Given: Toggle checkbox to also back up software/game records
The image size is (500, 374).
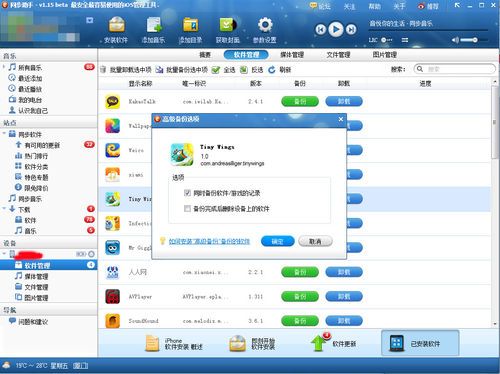Looking at the screenshot, I should tap(187, 193).
